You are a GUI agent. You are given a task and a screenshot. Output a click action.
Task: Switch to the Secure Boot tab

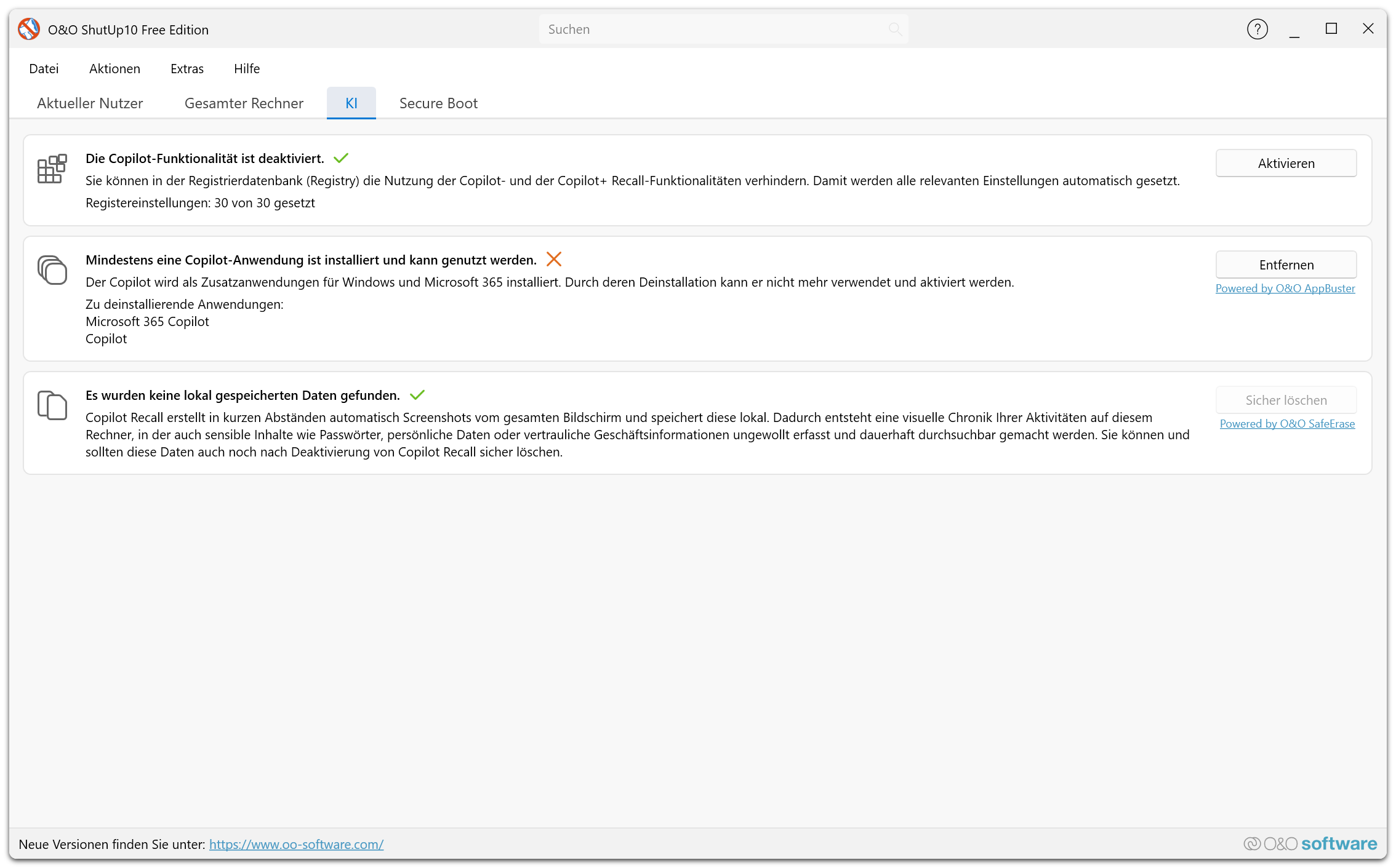point(438,103)
